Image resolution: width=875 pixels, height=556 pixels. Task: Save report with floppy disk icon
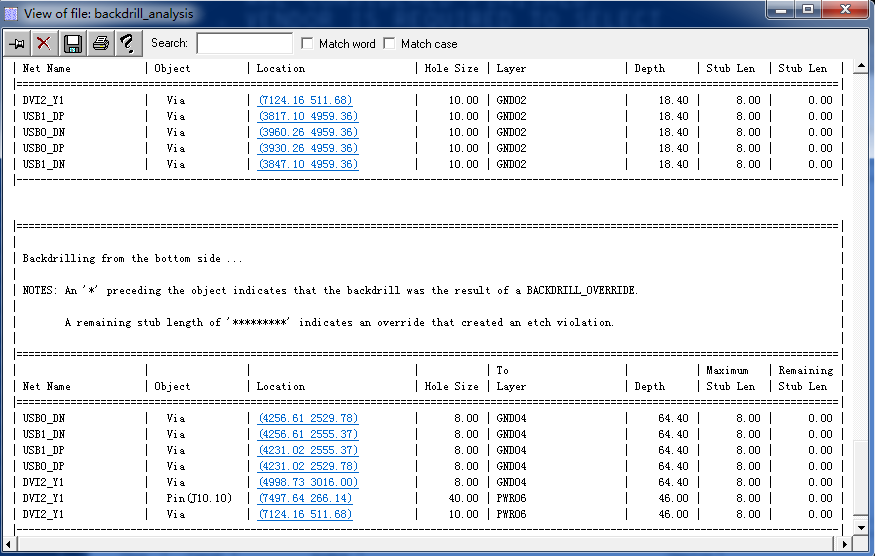pos(73,44)
